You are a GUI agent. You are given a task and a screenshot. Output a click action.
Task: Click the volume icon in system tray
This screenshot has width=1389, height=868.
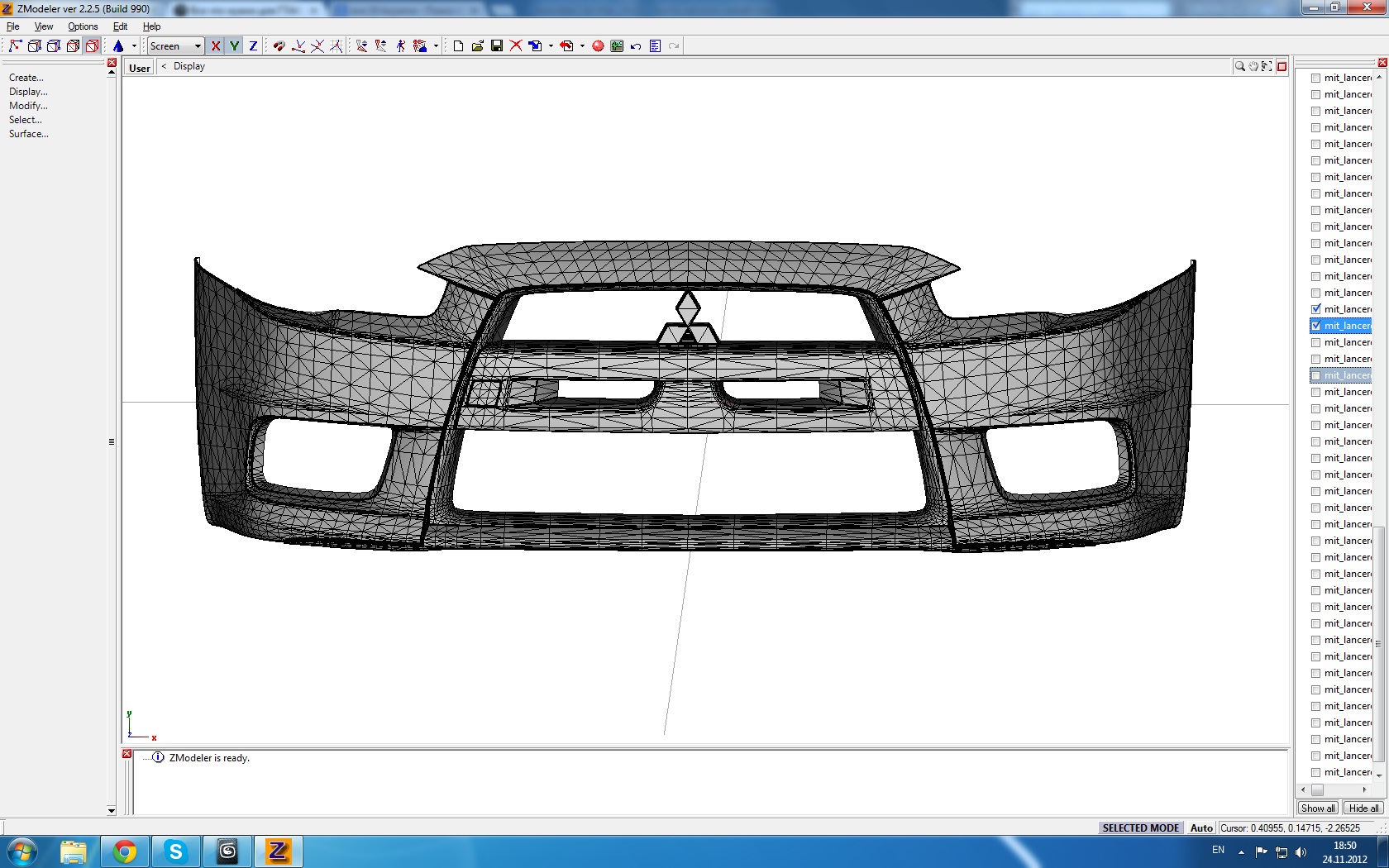1301,851
